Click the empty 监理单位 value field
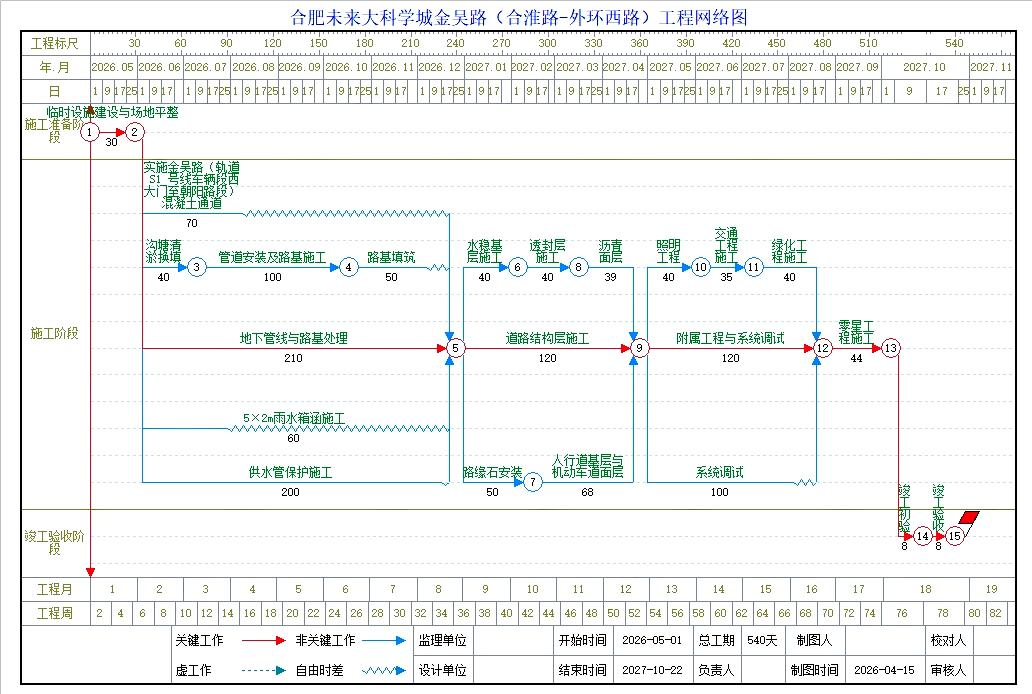The image size is (1032, 694). (x=515, y=640)
